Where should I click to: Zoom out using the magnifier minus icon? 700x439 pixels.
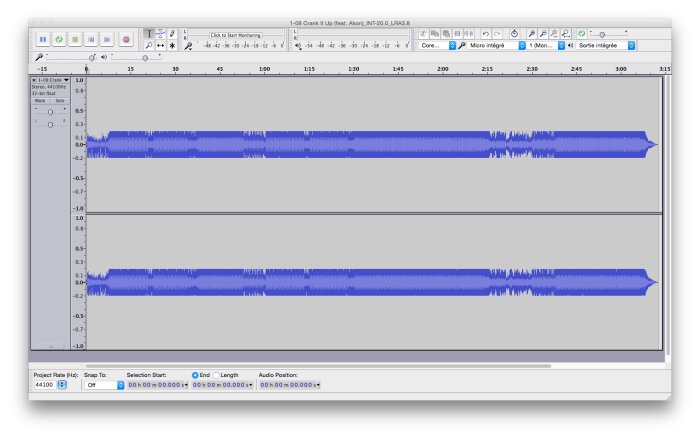point(543,33)
